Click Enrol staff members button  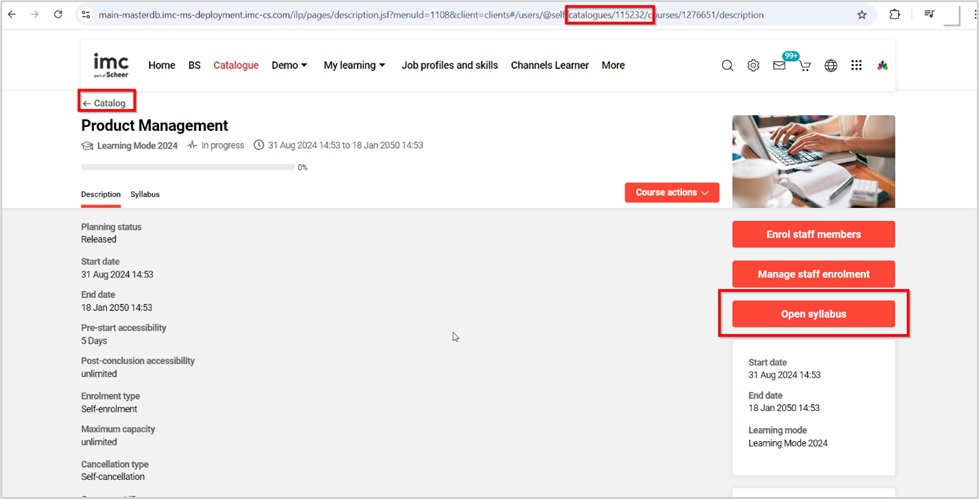coord(813,234)
